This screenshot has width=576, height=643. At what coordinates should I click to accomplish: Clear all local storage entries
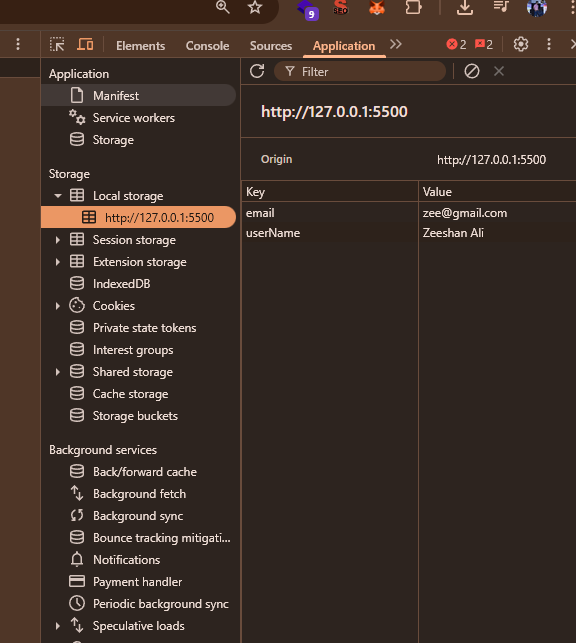point(471,71)
